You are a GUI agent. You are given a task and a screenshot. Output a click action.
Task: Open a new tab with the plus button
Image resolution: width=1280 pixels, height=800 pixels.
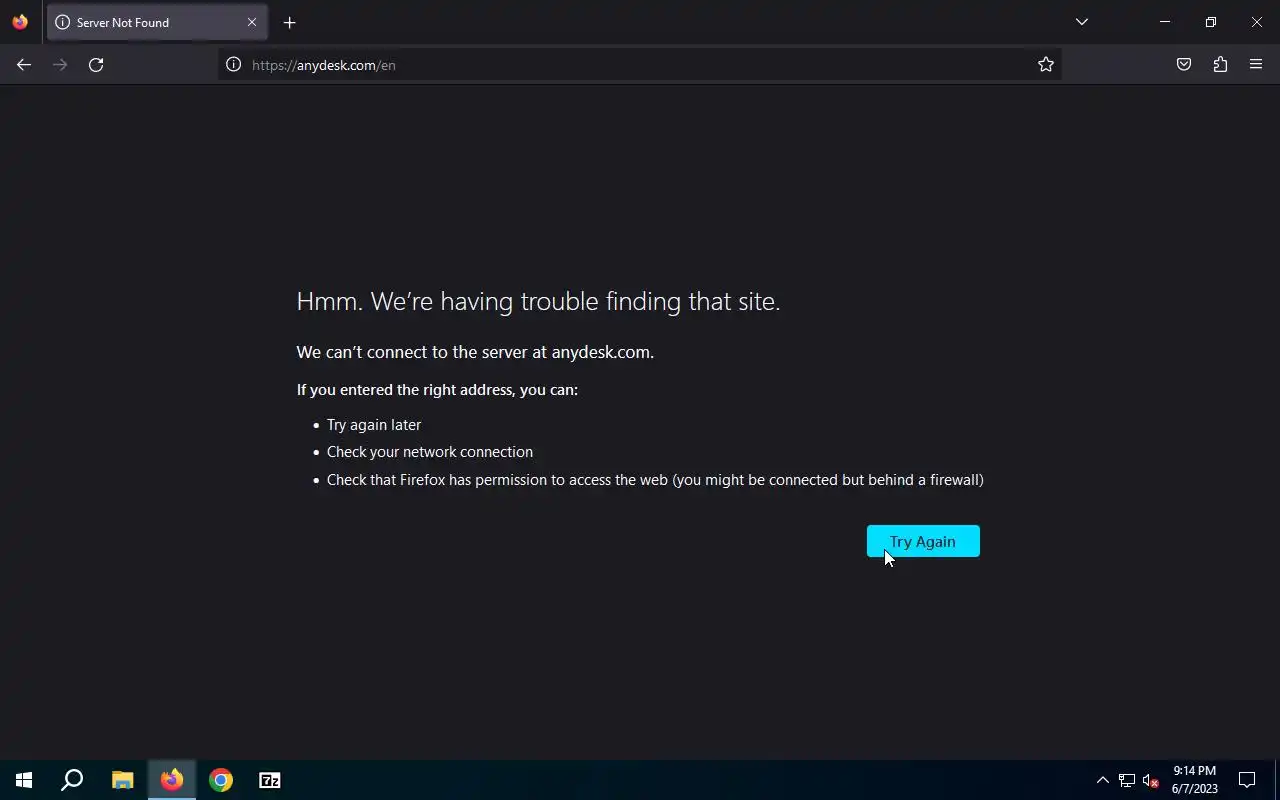pos(290,22)
